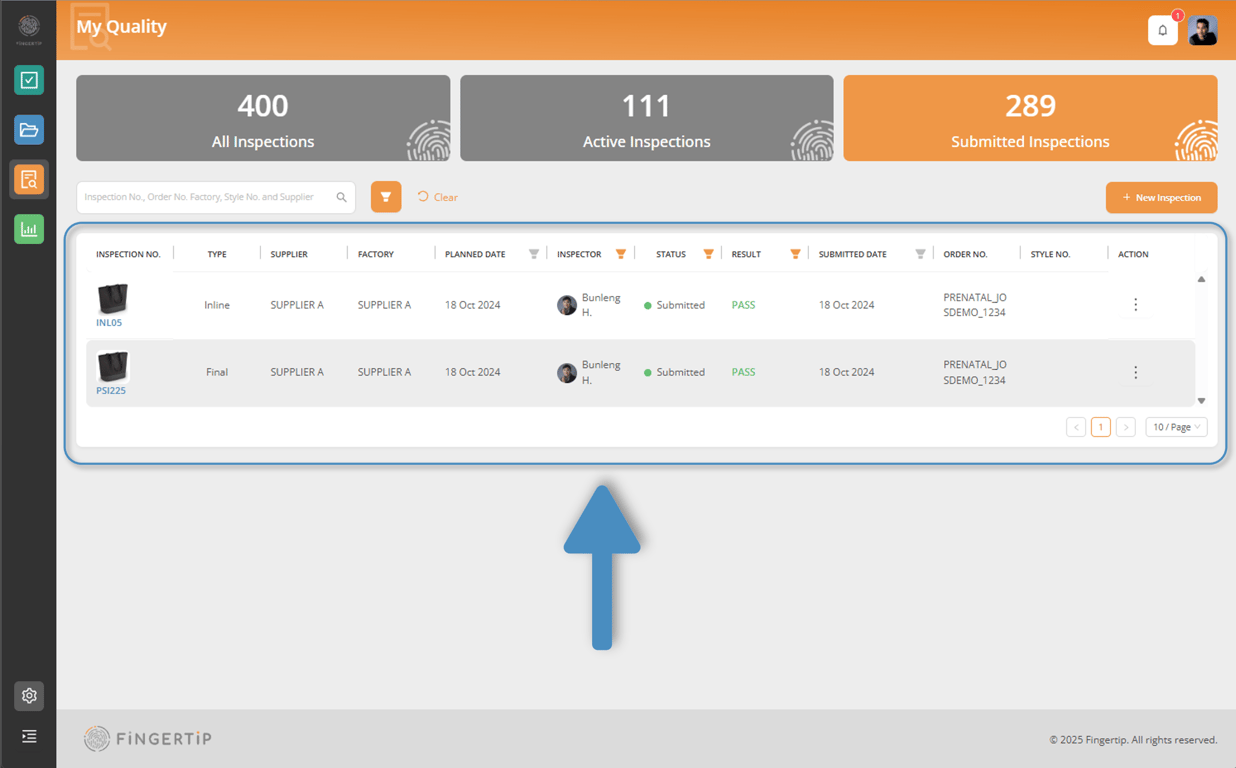Clear the applied filters
1236x768 pixels.
click(438, 197)
